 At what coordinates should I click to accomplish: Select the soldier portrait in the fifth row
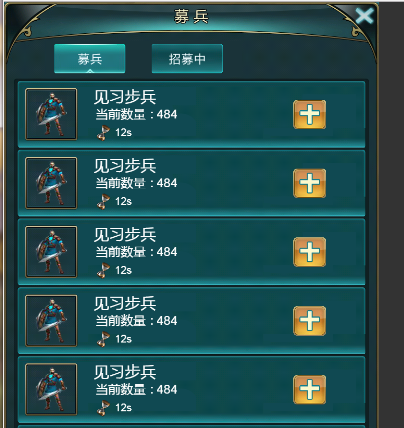click(x=51, y=389)
